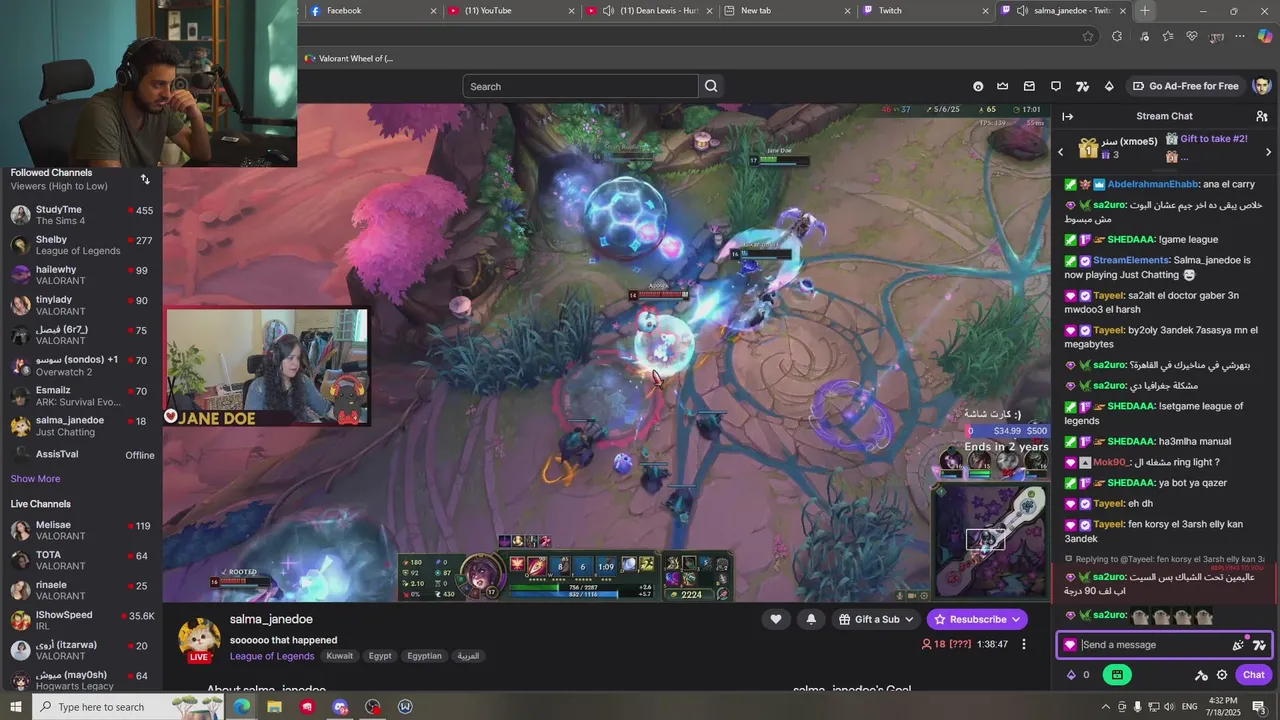
Task: Open TOTA VALORANT live channel
Action: [81, 560]
